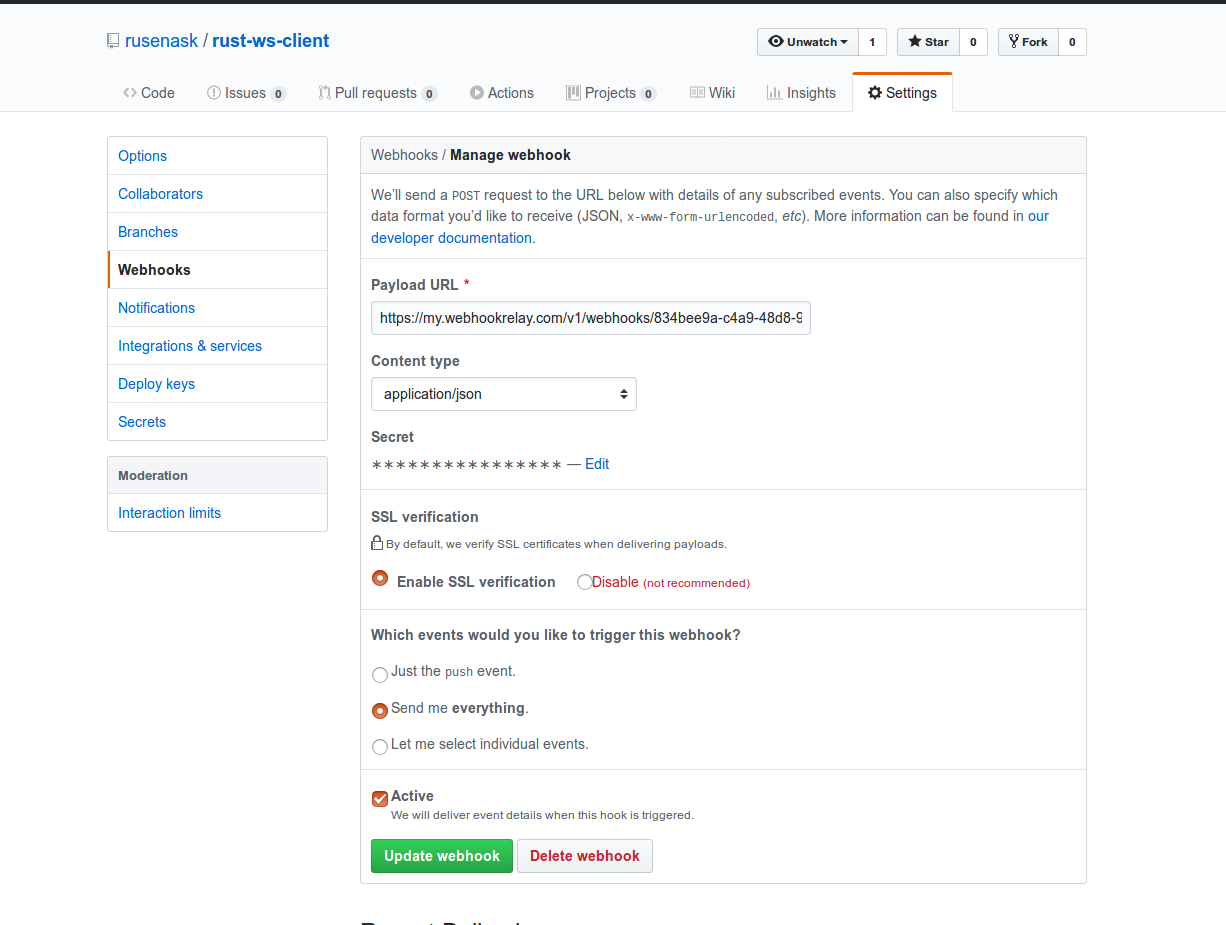Open the Unwatch dropdown

pos(807,42)
